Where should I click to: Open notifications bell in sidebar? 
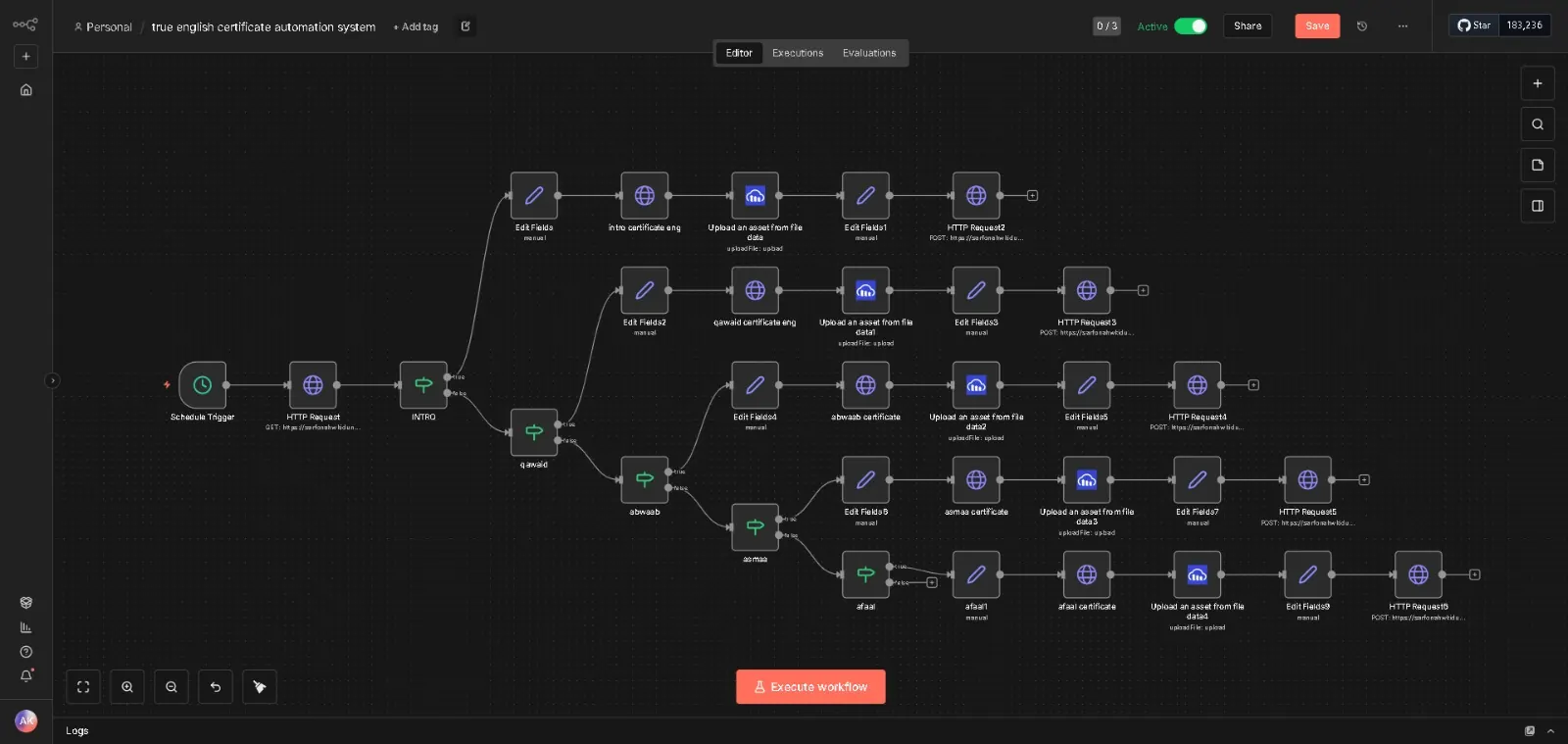pos(26,675)
